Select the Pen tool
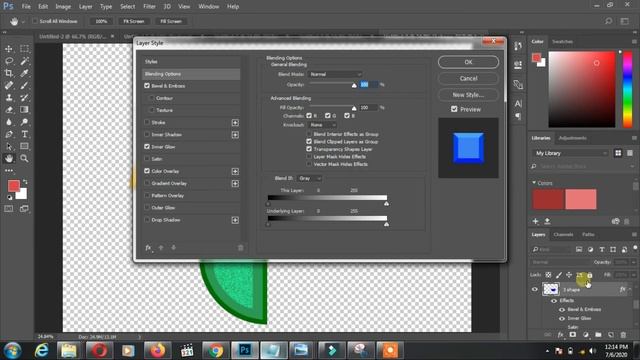Image resolution: width=640 pixels, height=360 pixels. click(9, 134)
